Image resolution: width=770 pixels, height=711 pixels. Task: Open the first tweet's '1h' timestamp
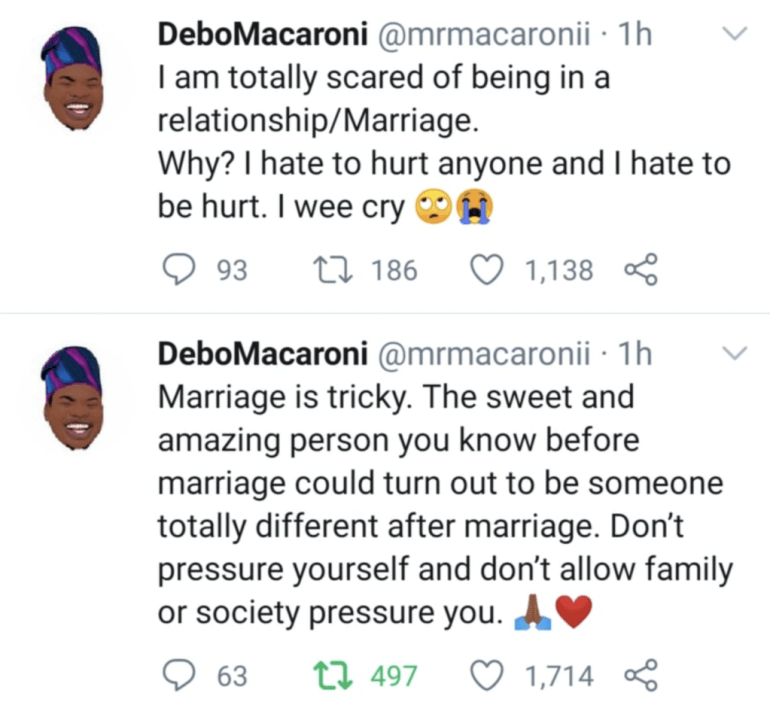tap(636, 34)
